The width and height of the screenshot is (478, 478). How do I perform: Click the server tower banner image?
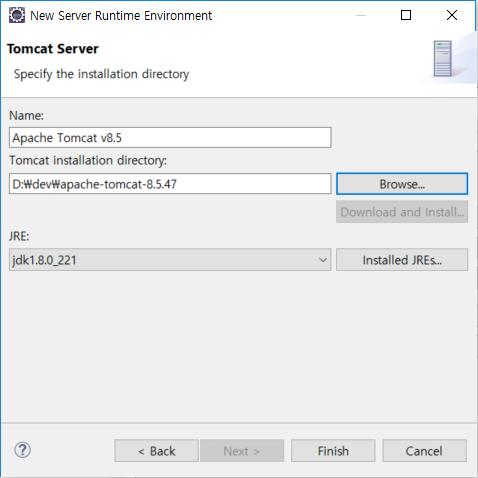(443, 58)
